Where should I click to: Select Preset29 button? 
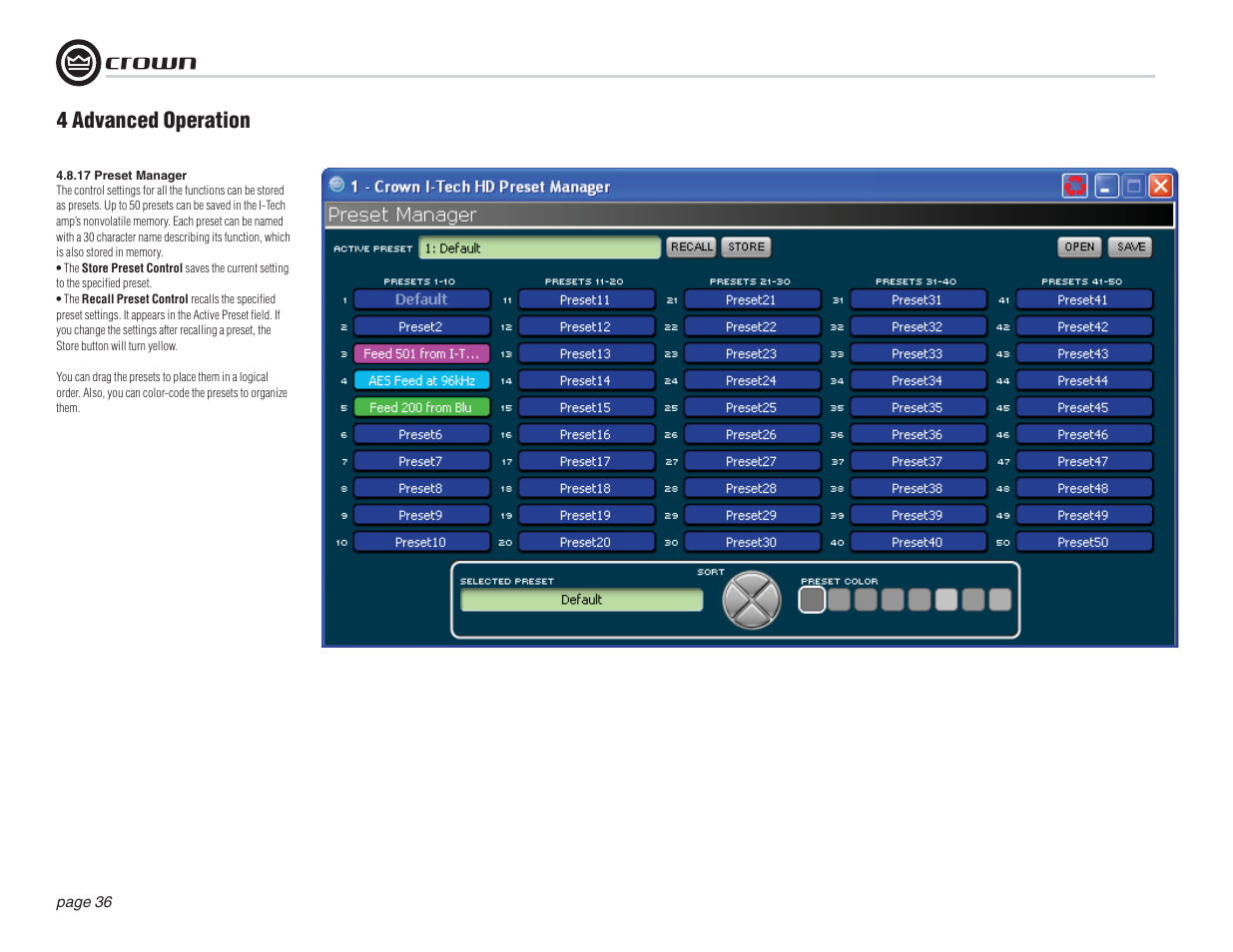click(752, 515)
